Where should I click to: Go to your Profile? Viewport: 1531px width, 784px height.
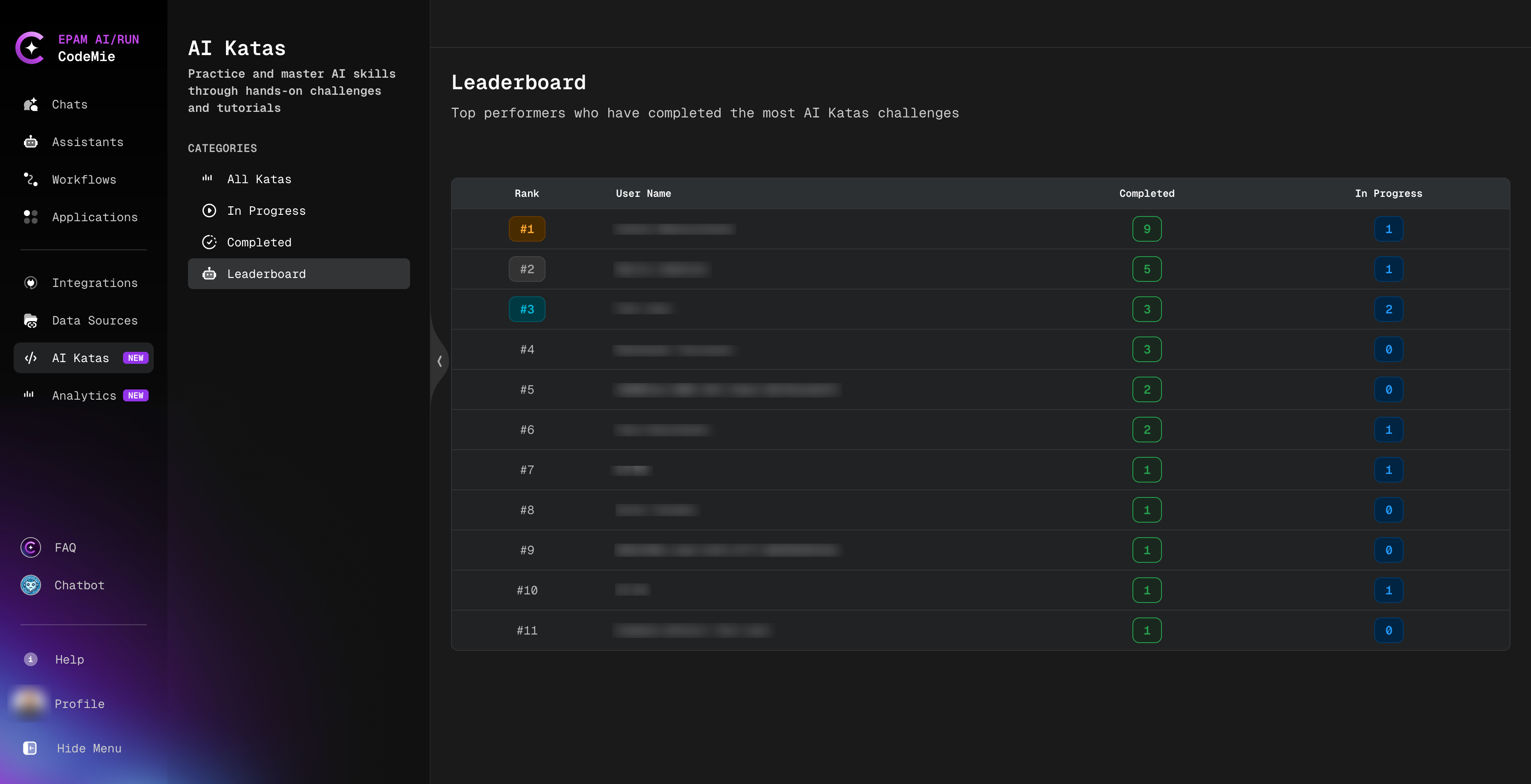79,704
